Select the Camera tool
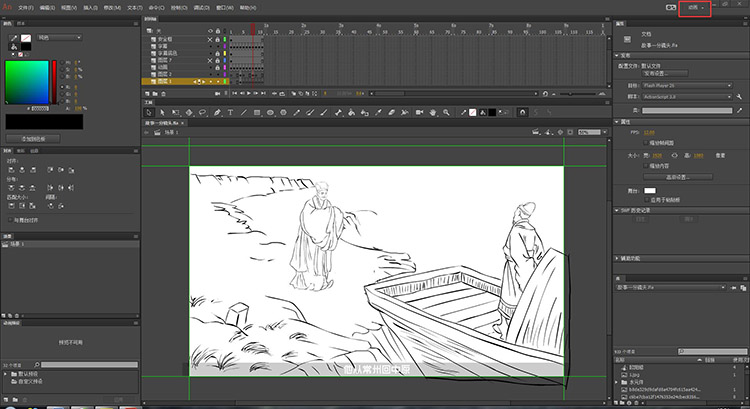Image resolution: width=750 pixels, height=409 pixels. tap(419, 112)
